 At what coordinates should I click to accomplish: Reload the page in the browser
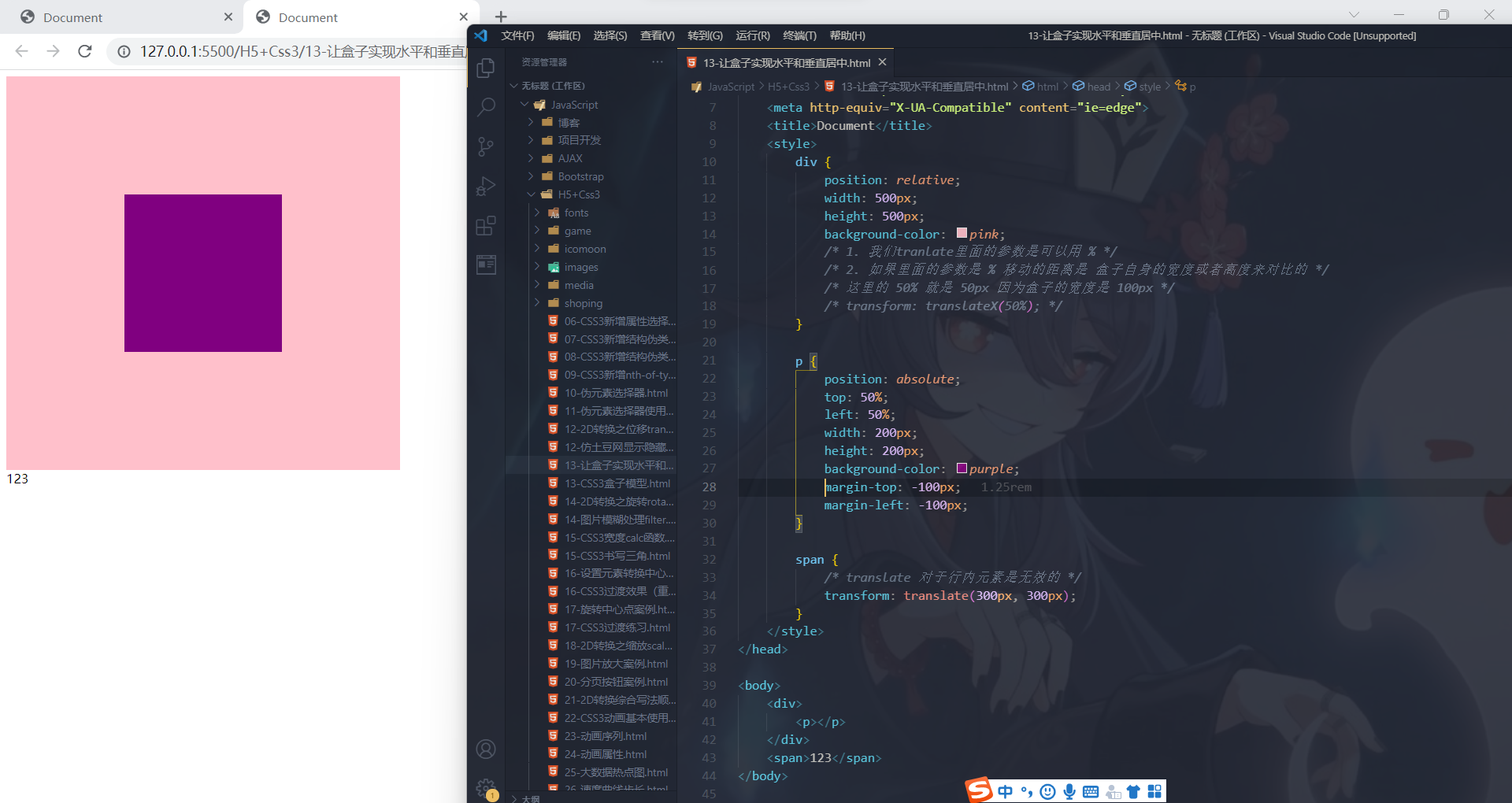pos(84,51)
